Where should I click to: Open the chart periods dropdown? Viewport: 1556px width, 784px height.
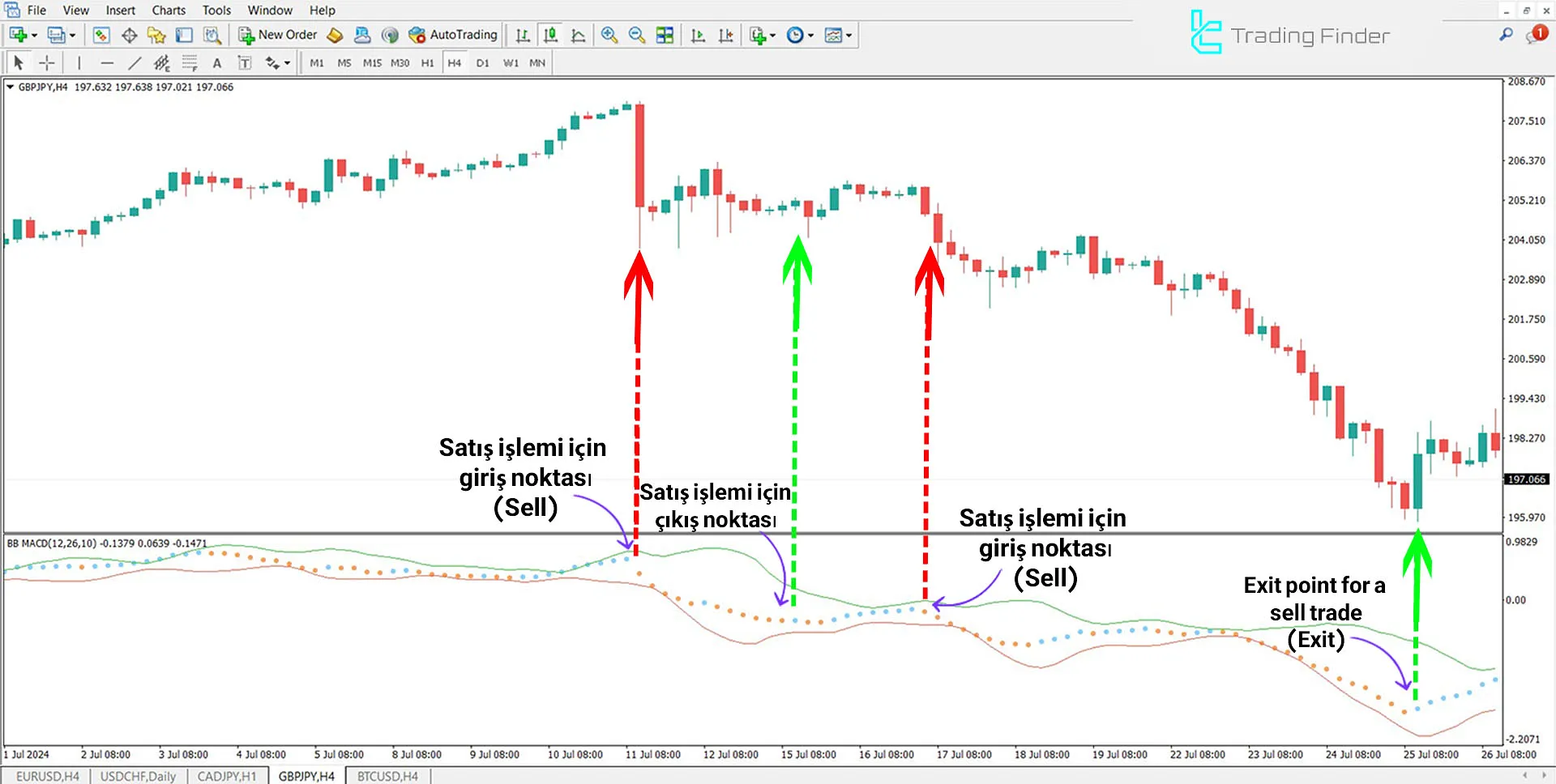(795, 35)
